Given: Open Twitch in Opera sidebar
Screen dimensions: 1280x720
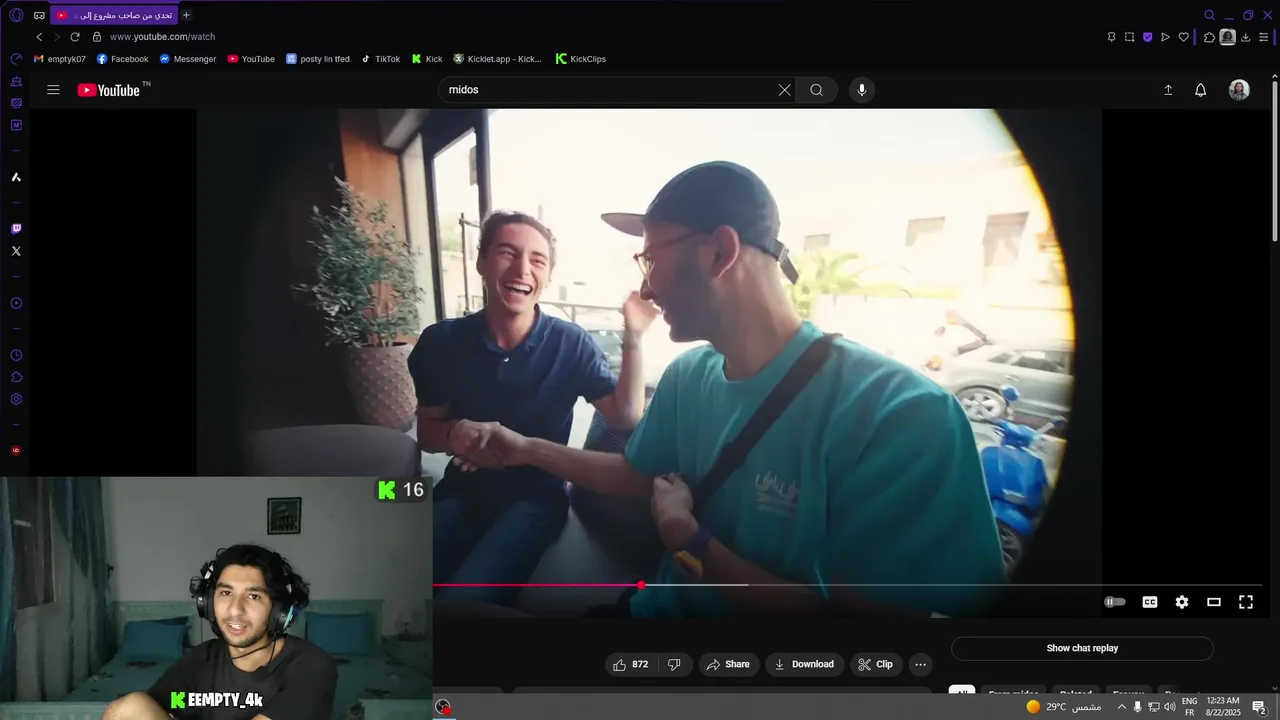Looking at the screenshot, I should pos(16,229).
